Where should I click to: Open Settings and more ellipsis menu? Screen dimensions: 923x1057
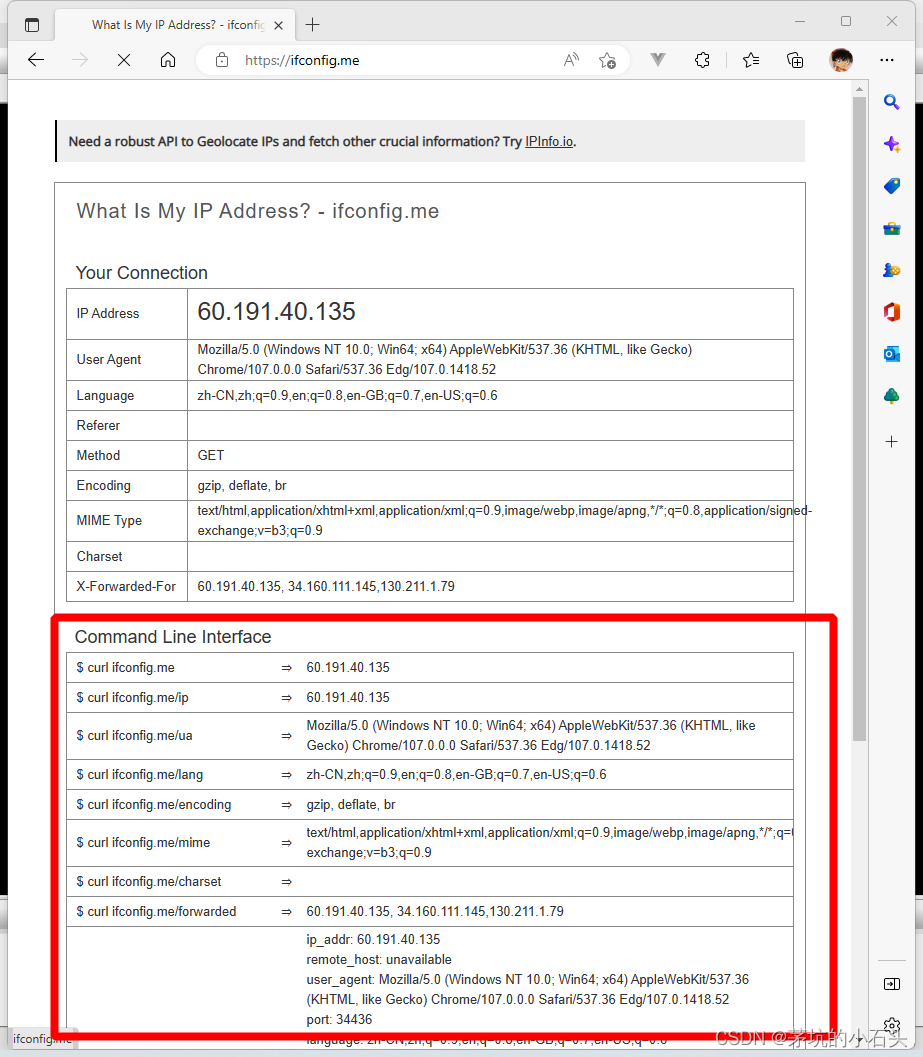(887, 60)
